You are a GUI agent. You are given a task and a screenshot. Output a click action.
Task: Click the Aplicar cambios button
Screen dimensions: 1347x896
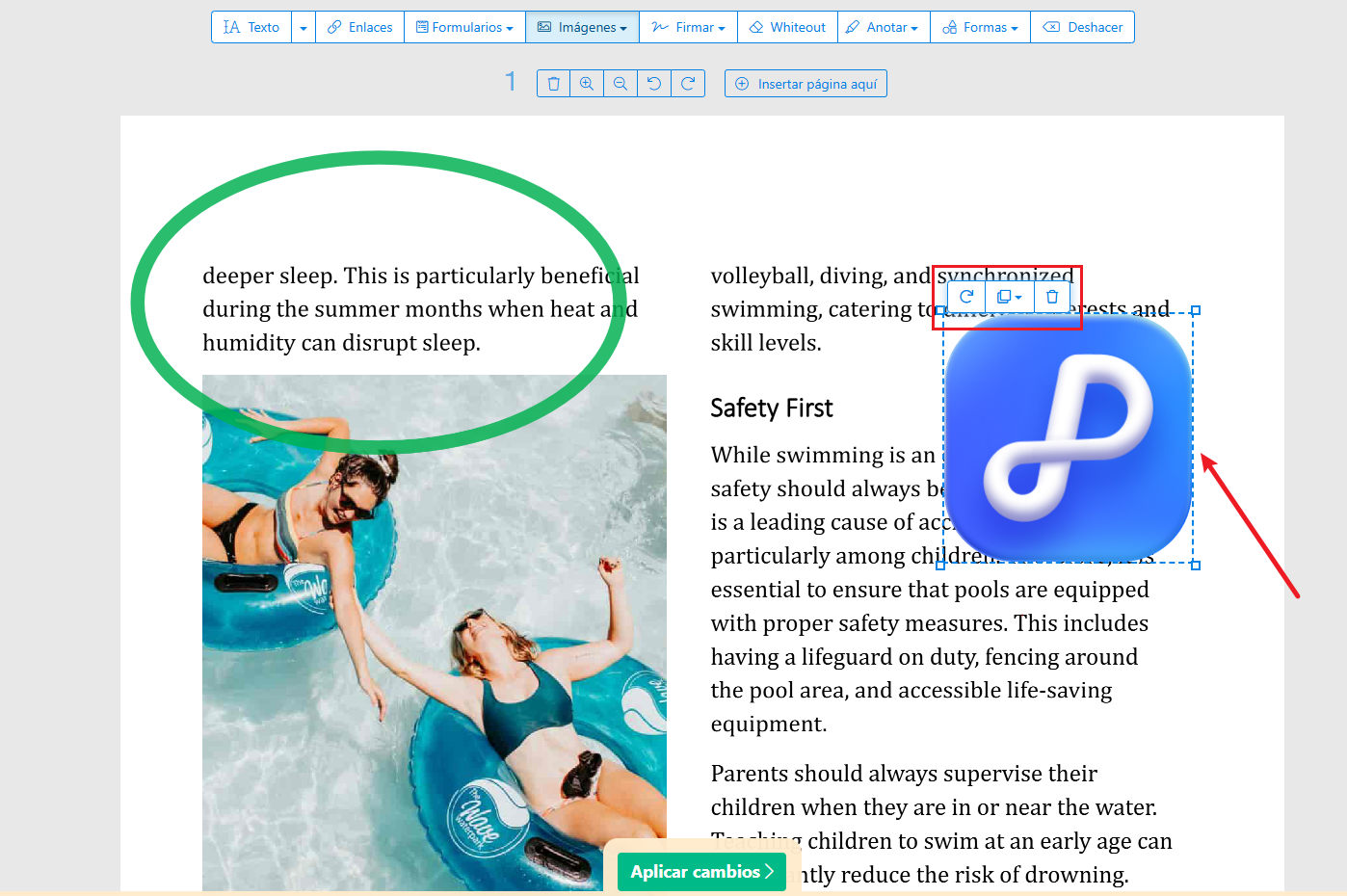pos(701,872)
